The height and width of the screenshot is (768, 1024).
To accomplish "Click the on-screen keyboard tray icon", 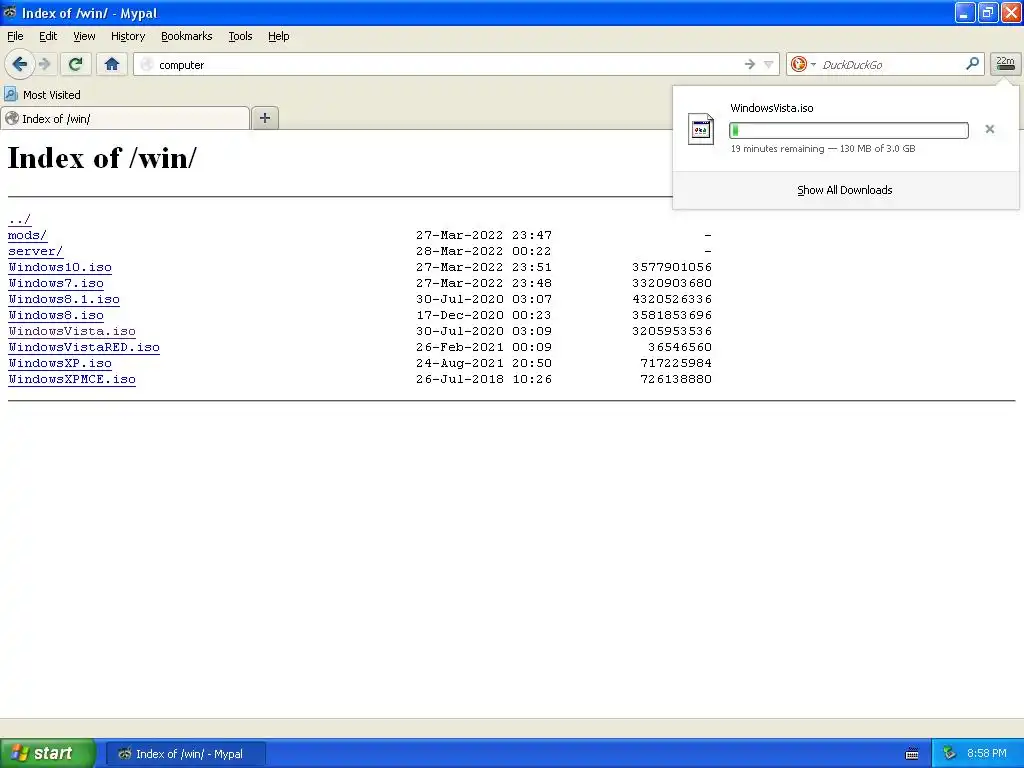I will point(912,754).
